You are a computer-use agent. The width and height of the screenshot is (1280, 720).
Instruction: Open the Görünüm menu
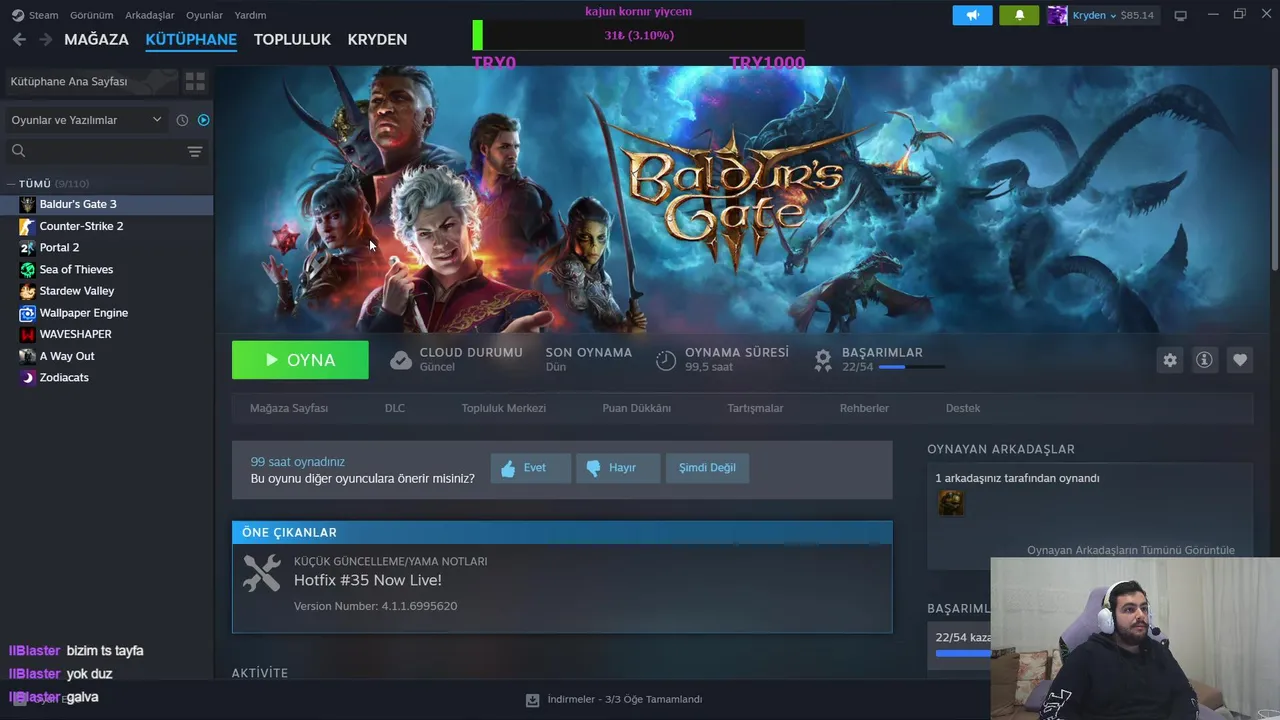[x=91, y=15]
